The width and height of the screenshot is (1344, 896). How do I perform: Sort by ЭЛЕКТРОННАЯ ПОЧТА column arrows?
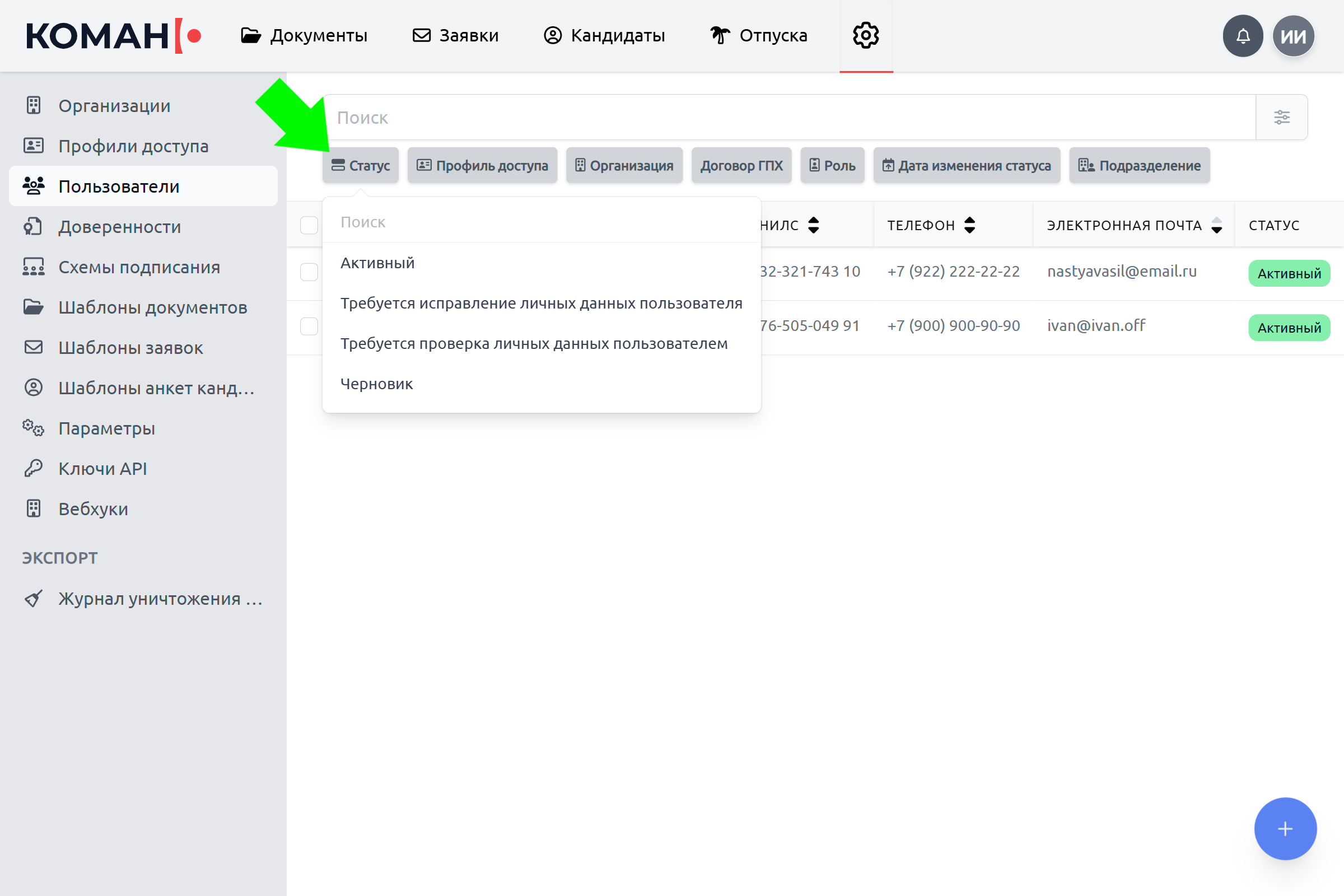[x=1216, y=225]
